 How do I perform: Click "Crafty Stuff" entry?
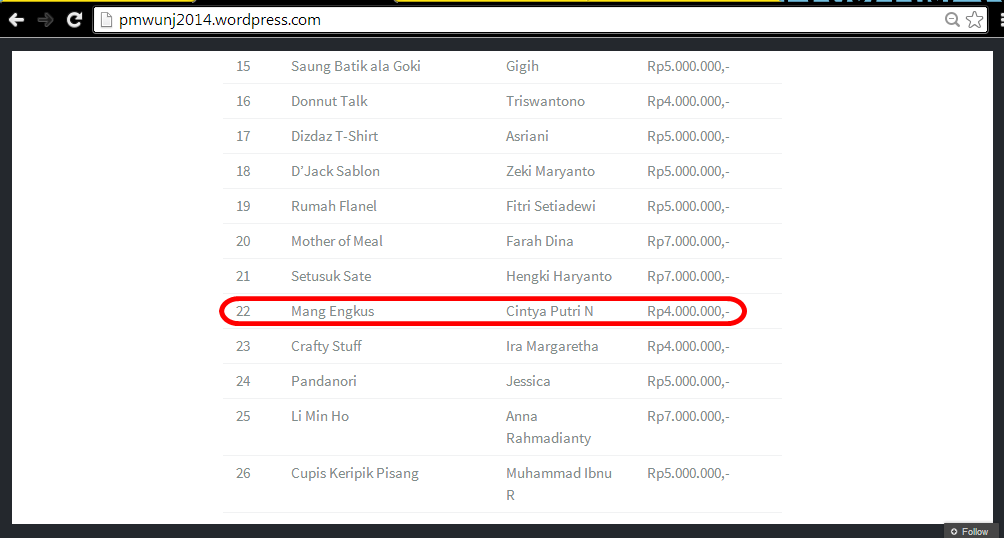327,346
